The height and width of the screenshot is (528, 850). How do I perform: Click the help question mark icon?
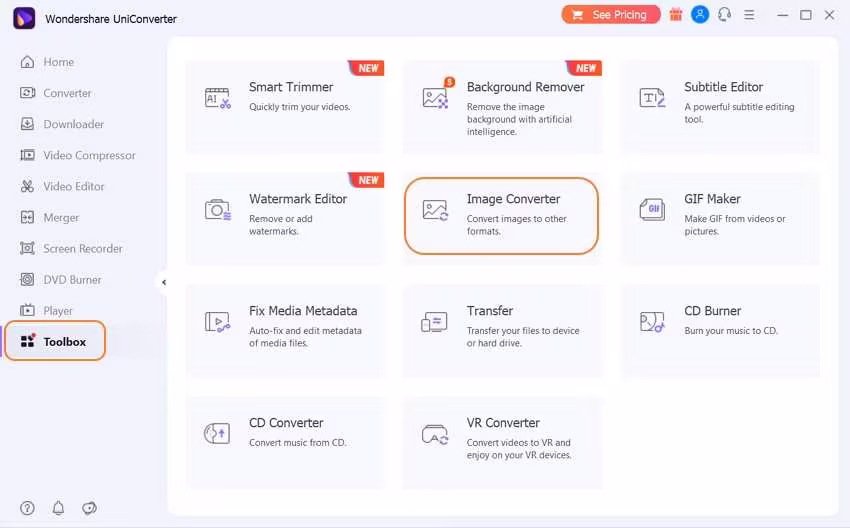27,508
